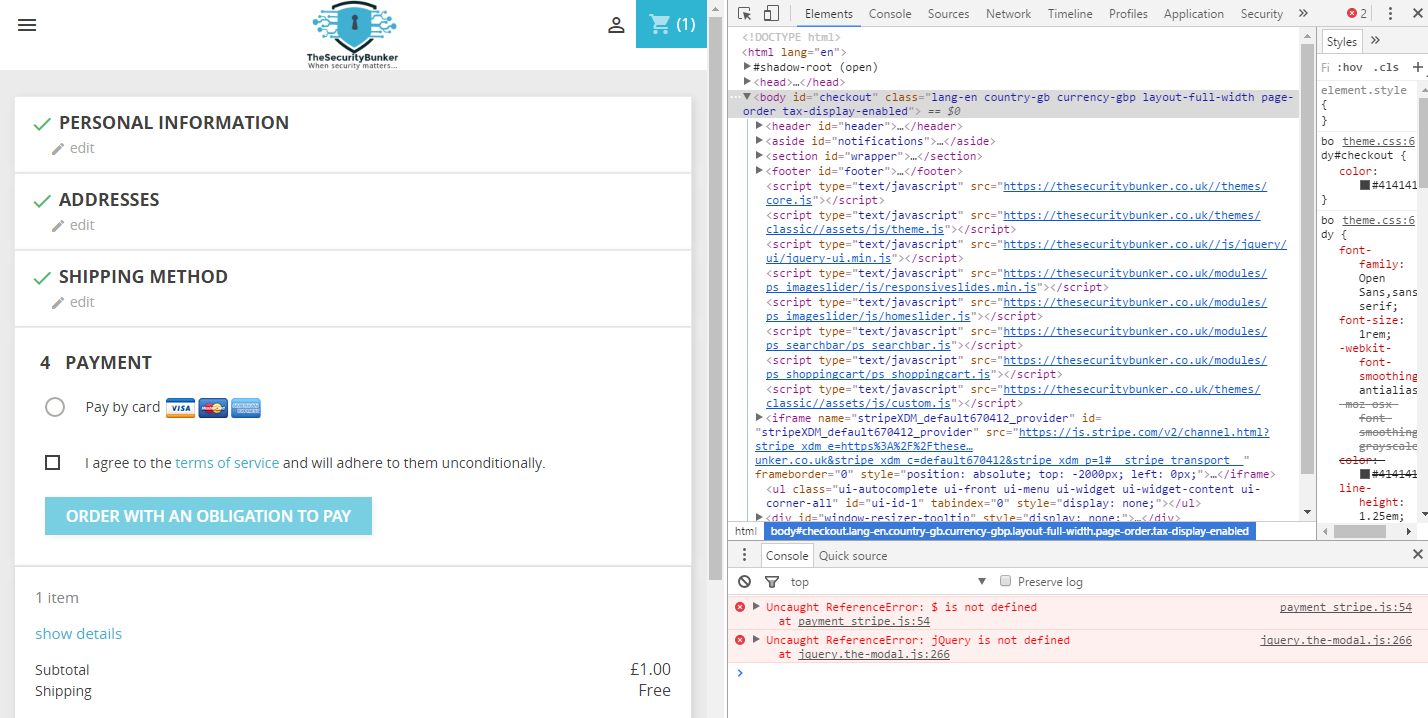1428x718 pixels.
Task: Open the DevTools three-dot customize menu
Action: pyautogui.click(x=1390, y=13)
